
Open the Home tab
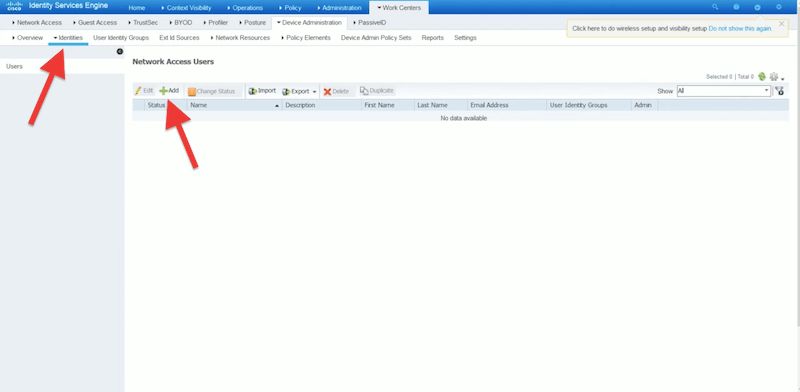click(x=137, y=8)
